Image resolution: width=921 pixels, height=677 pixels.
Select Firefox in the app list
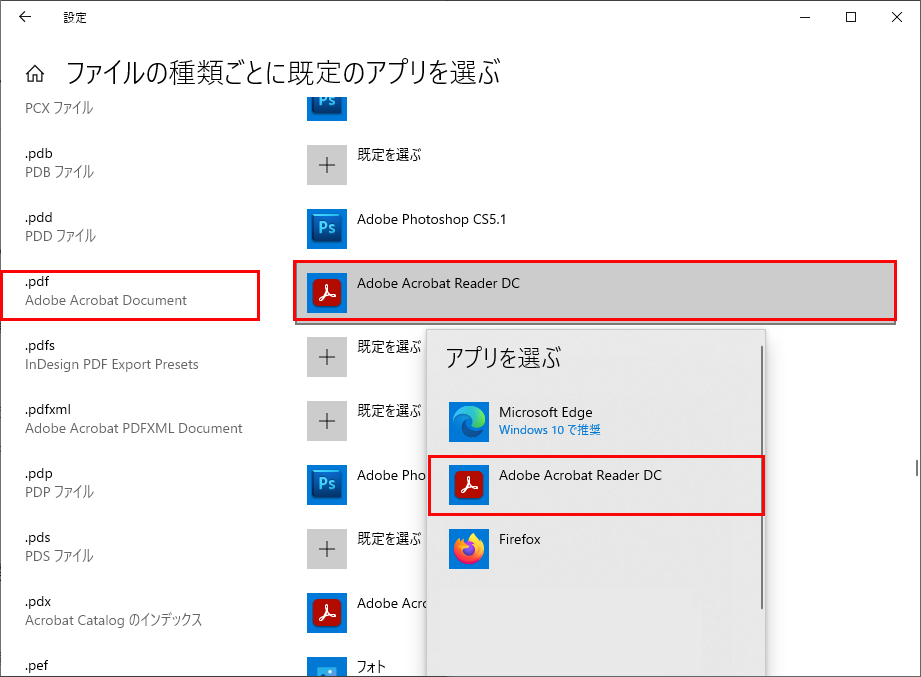(x=594, y=549)
